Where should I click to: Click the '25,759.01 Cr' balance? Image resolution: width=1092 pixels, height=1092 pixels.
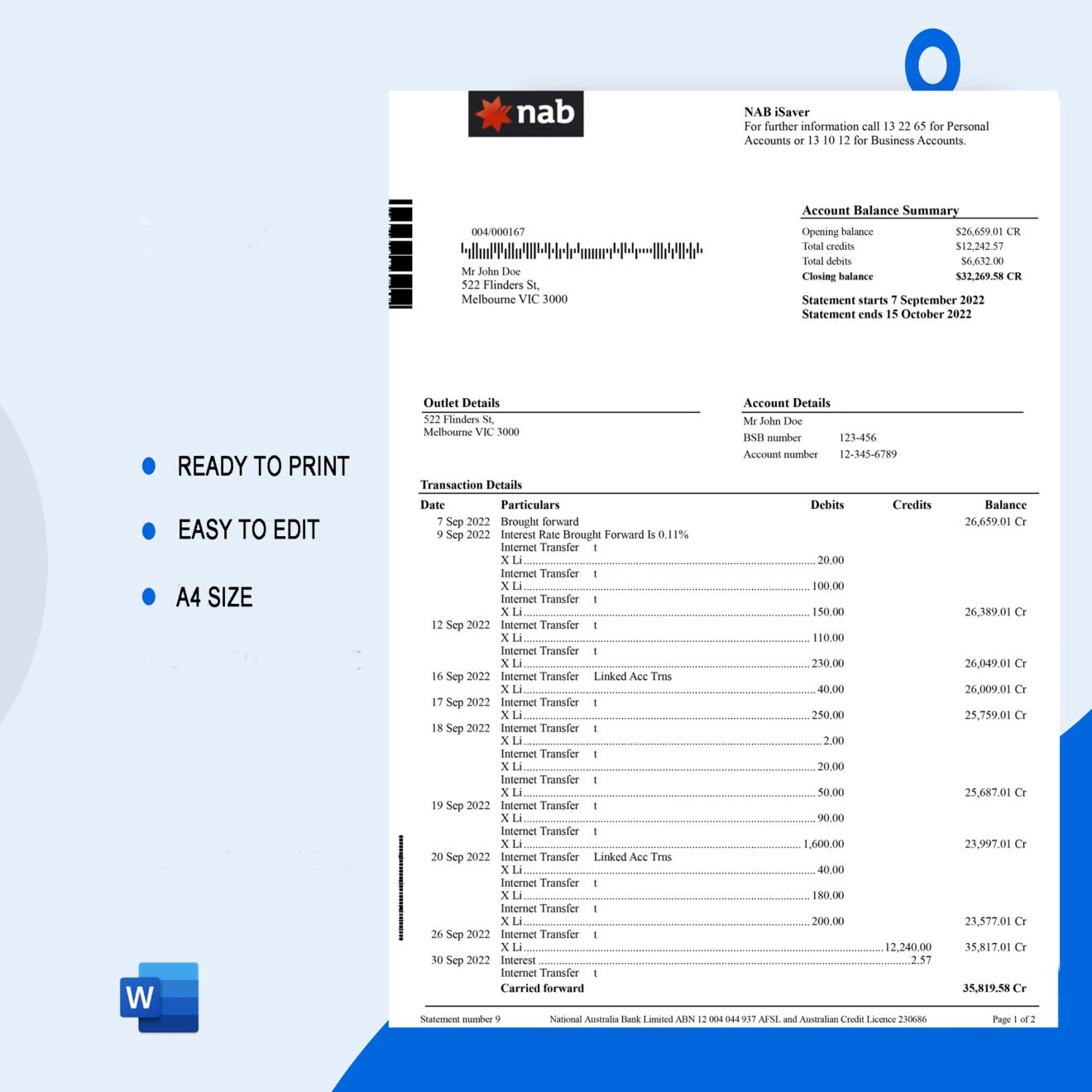pyautogui.click(x=995, y=716)
